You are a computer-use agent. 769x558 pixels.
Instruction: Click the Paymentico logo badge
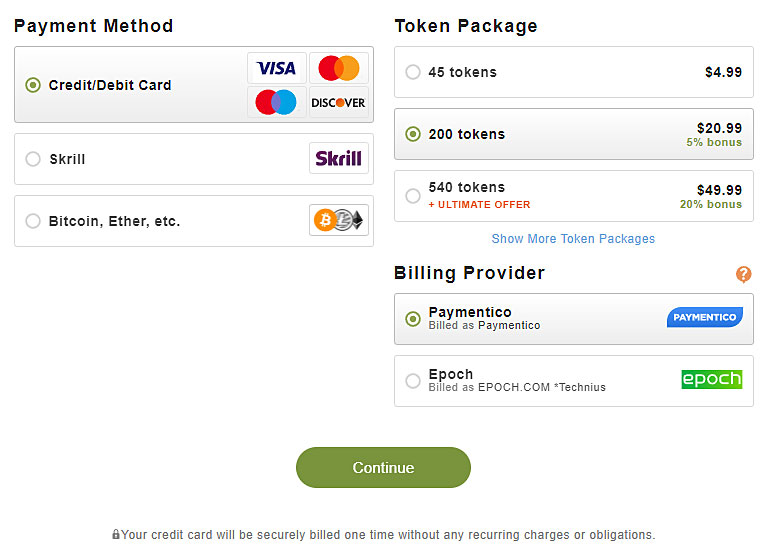[x=704, y=317]
